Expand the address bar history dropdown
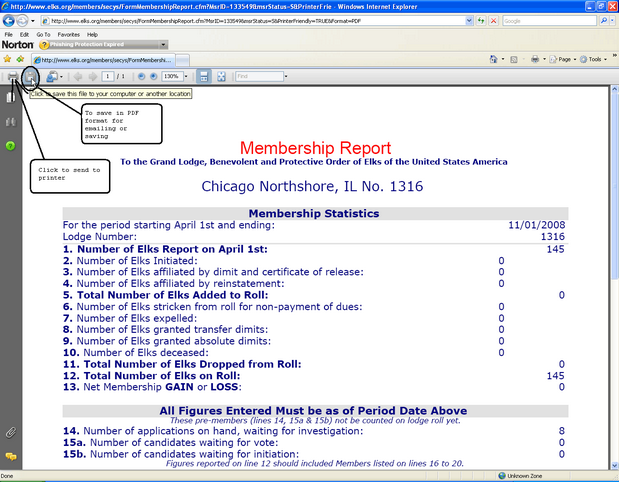The image size is (619, 482). [x=469, y=21]
